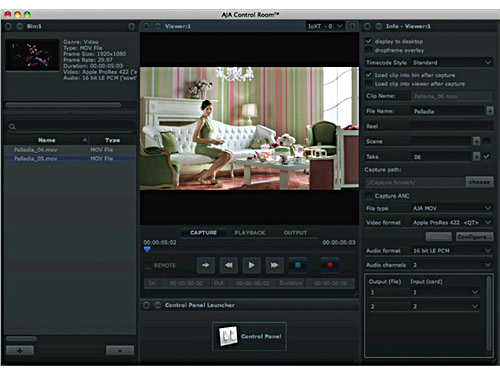Click into the Bin search field
This screenshot has height=375, width=500.
[70, 127]
